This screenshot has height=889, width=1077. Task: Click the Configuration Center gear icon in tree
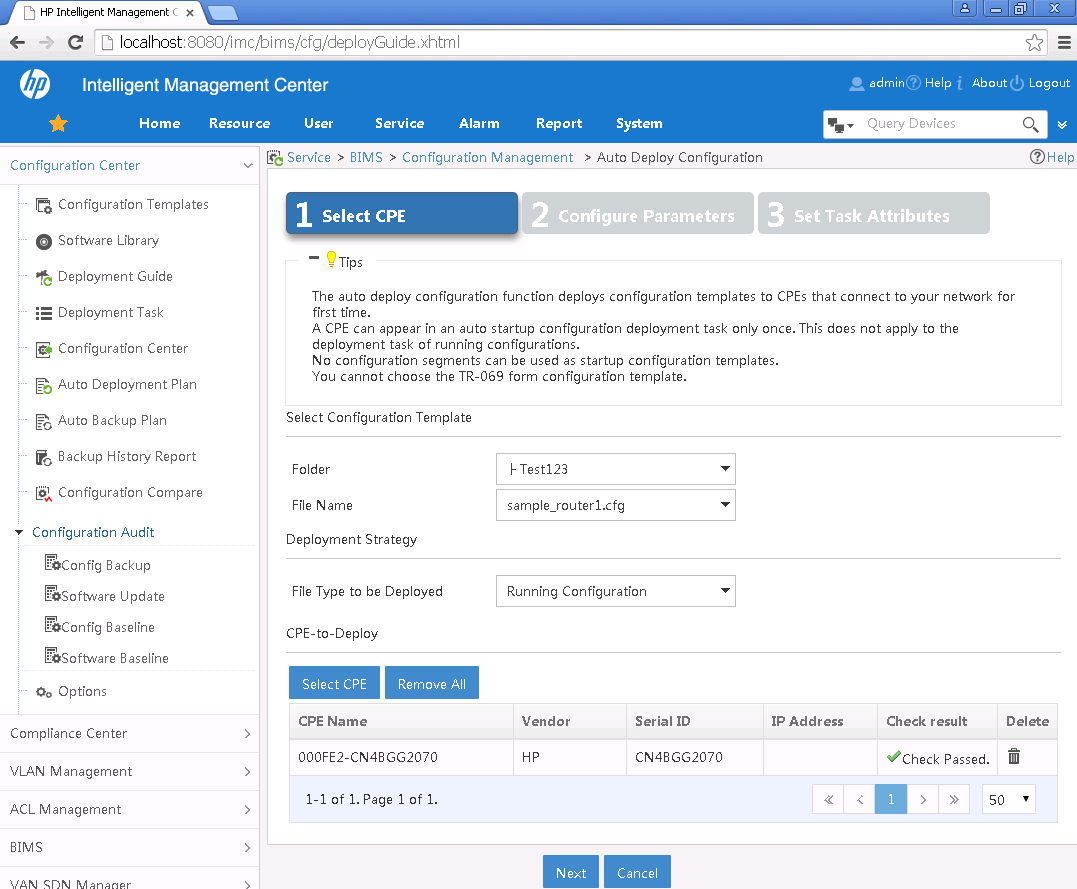(x=44, y=349)
